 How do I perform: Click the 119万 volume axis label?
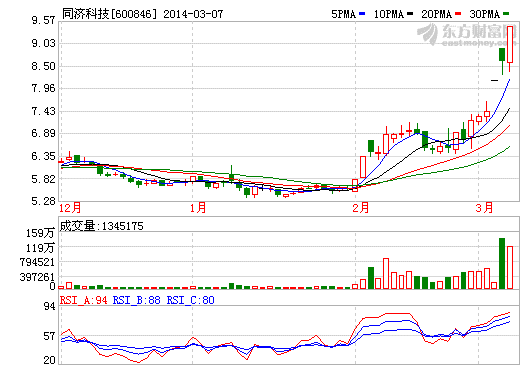(x=40, y=248)
